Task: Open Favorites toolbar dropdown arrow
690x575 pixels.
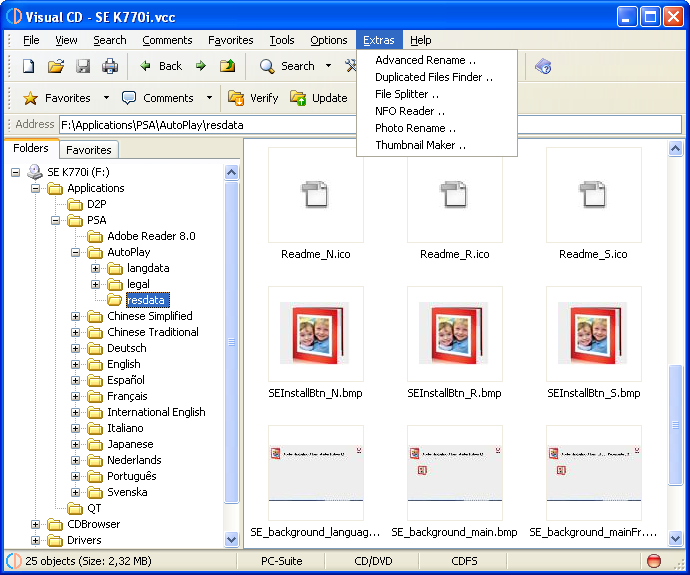Action: [x=106, y=98]
